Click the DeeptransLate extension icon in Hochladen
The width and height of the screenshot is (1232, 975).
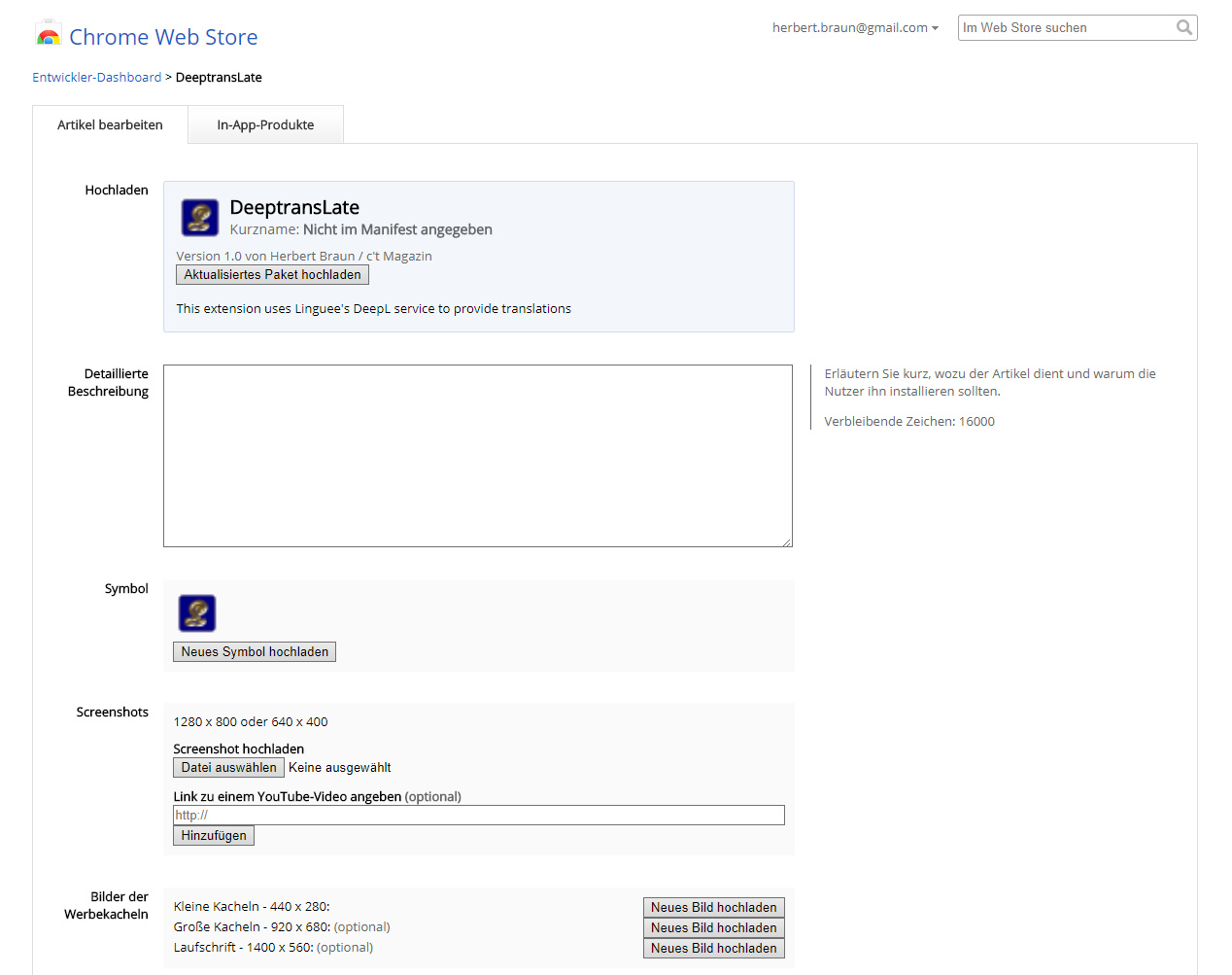pyautogui.click(x=200, y=218)
